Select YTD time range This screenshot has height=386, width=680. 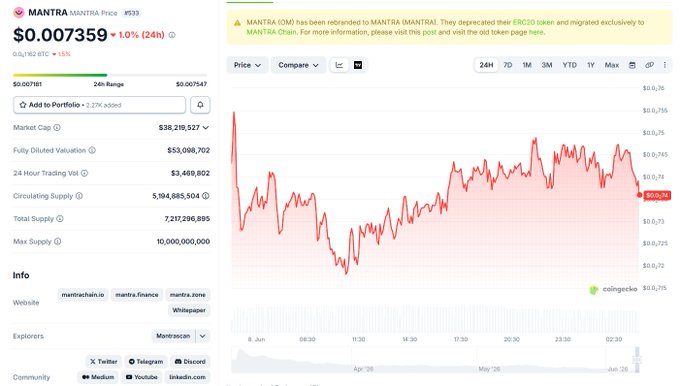click(569, 65)
